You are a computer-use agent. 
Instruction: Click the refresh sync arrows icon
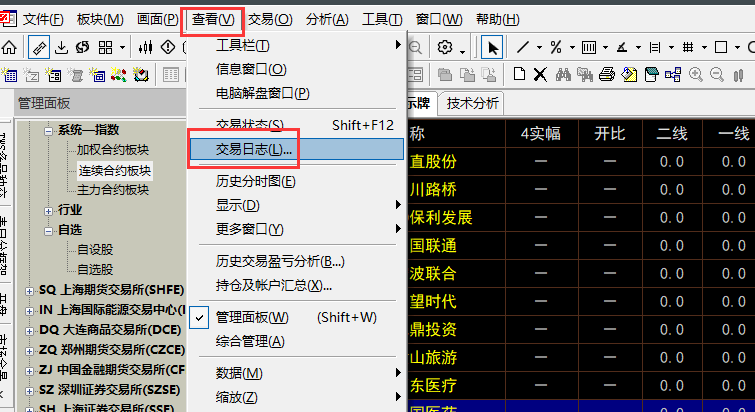82,48
